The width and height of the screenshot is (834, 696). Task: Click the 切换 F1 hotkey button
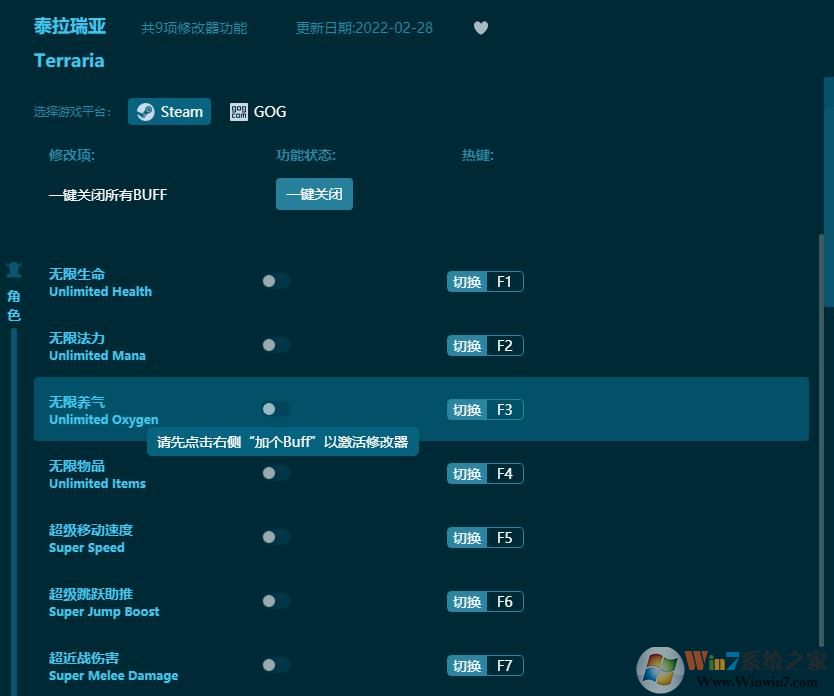484,281
